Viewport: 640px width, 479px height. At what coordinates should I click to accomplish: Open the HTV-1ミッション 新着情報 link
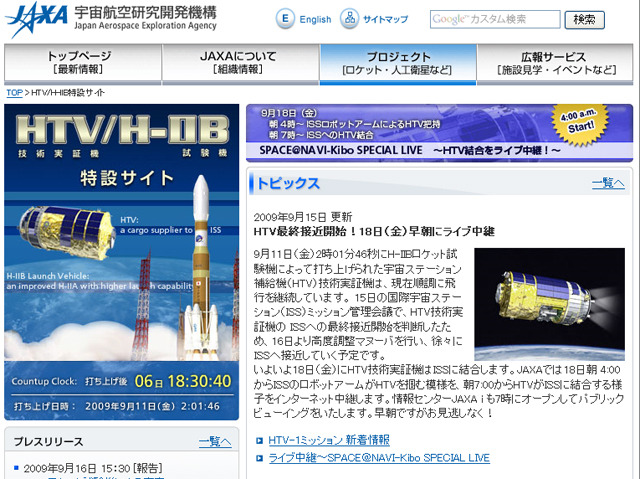331,440
